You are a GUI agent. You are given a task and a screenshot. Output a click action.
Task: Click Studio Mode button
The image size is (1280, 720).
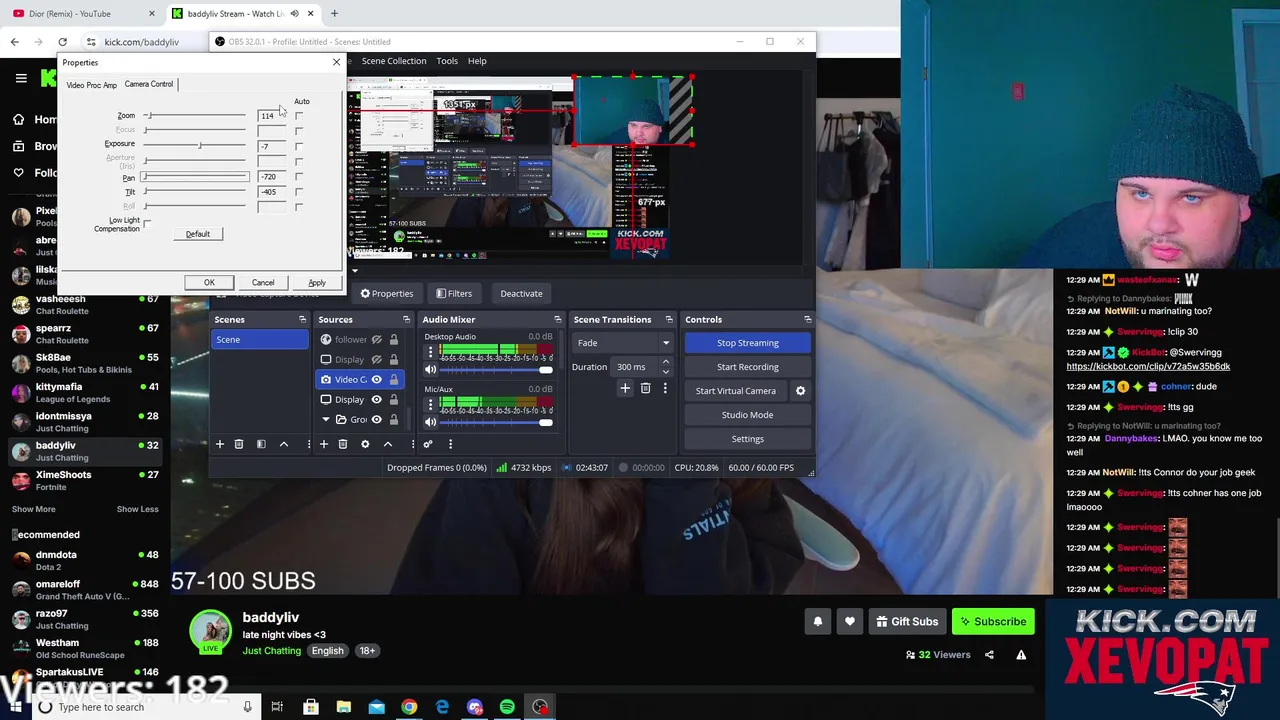click(747, 415)
